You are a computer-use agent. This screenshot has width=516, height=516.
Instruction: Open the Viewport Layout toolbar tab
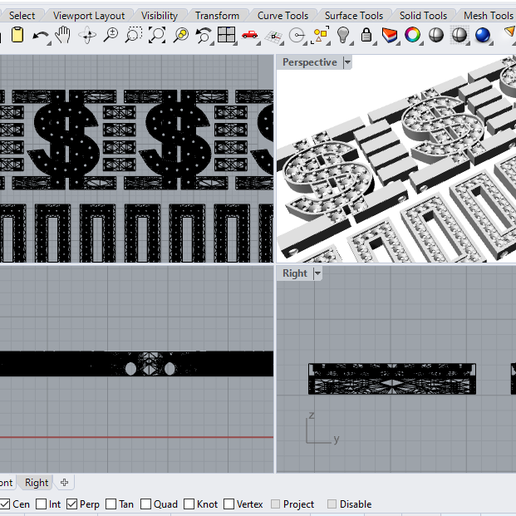(x=89, y=16)
